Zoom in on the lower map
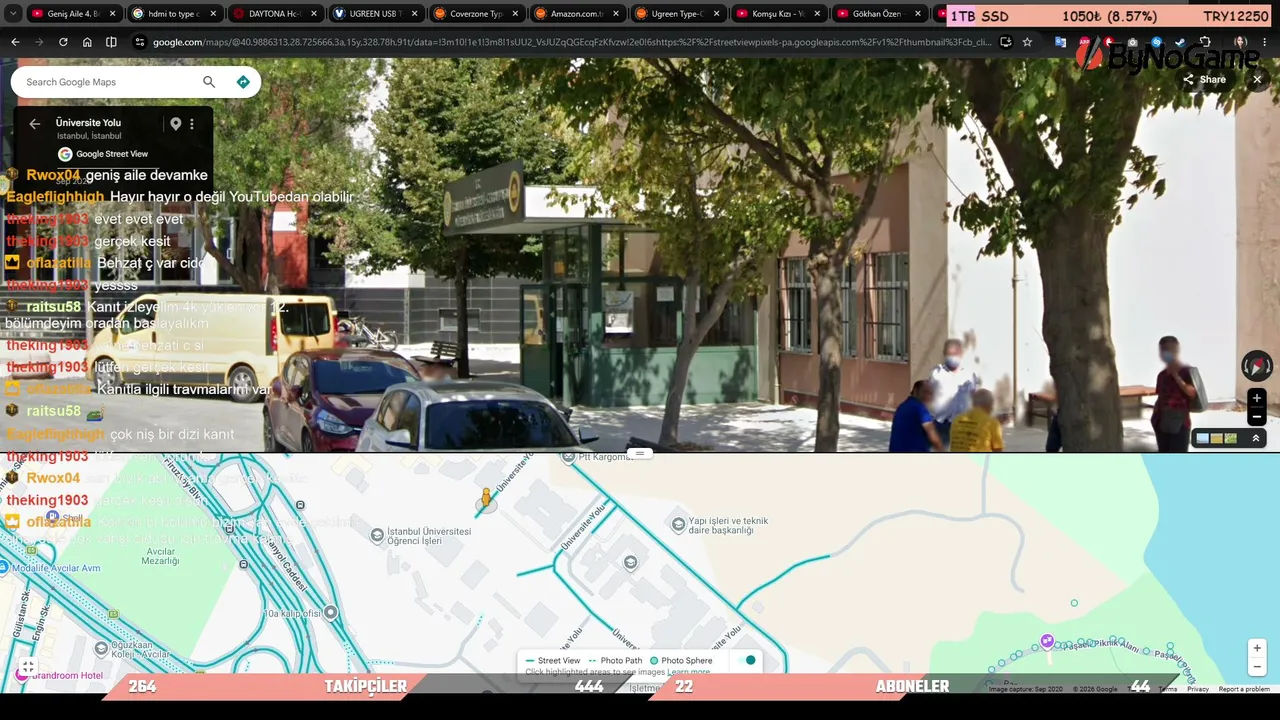This screenshot has height=720, width=1280. point(1257,648)
